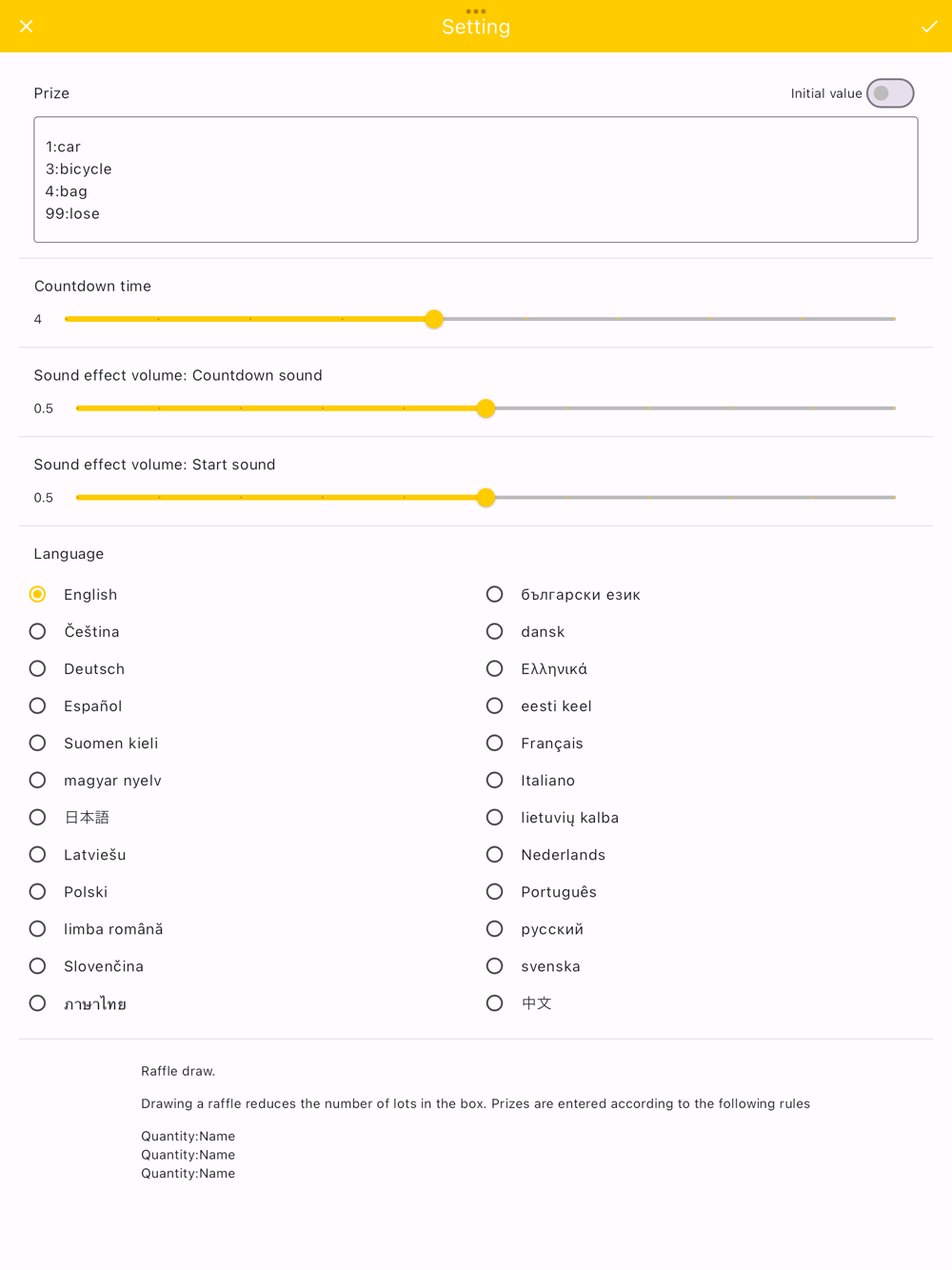Click the Start sound volume slider handle

(486, 498)
